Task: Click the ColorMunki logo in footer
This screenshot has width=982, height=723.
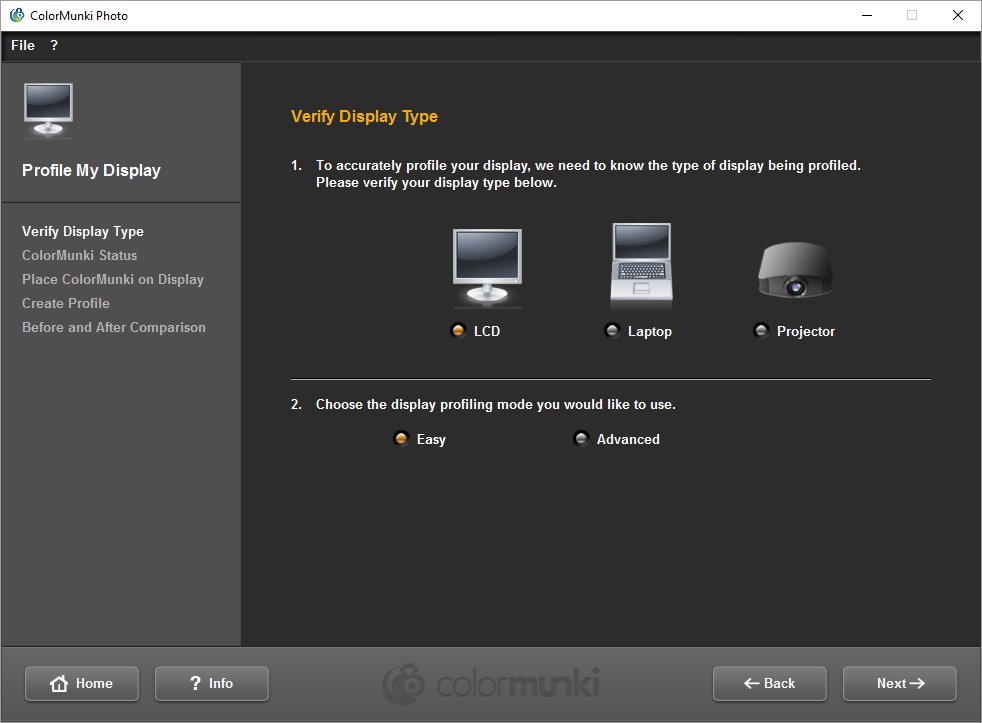Action: pos(490,684)
